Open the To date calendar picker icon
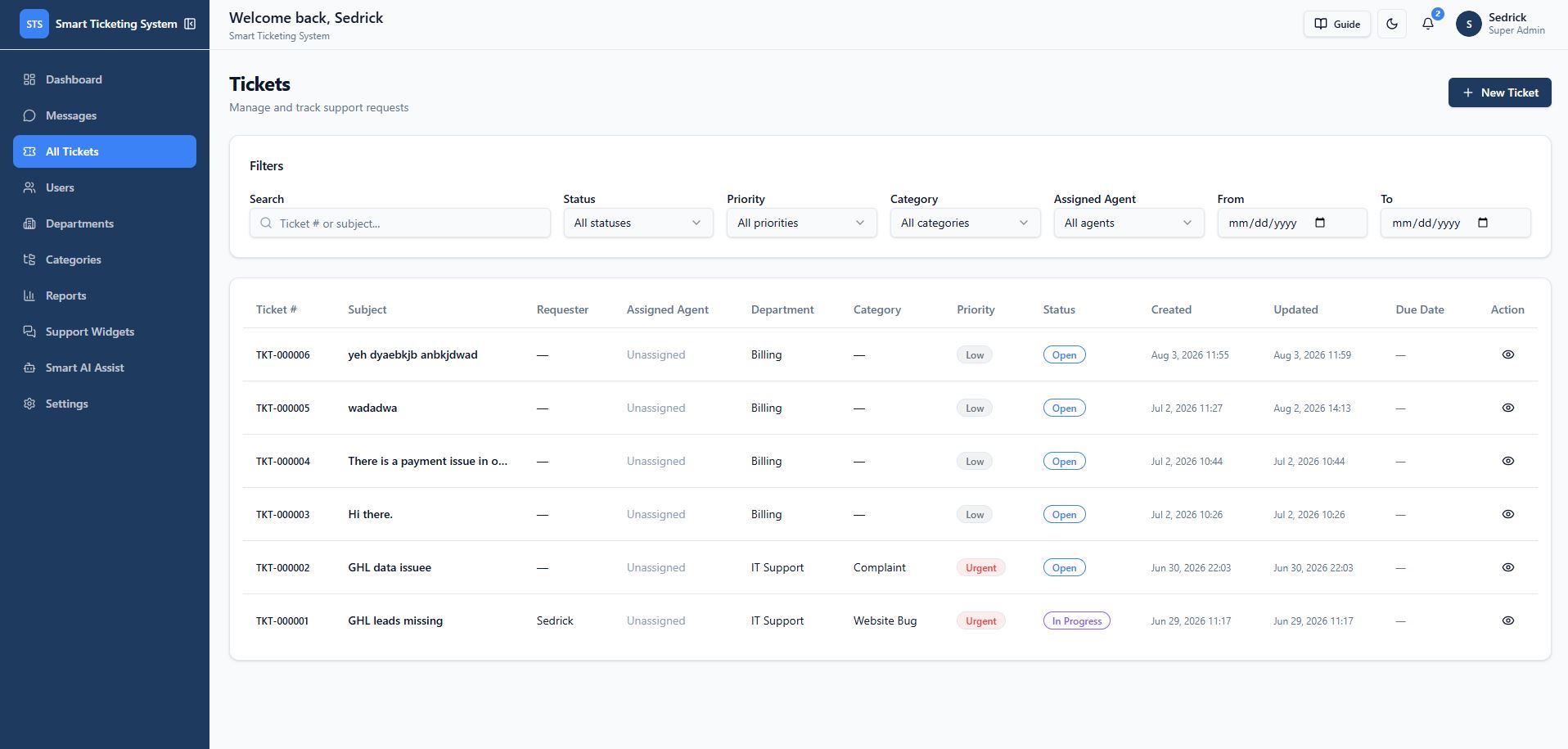The width and height of the screenshot is (1568, 749). pyautogui.click(x=1483, y=223)
